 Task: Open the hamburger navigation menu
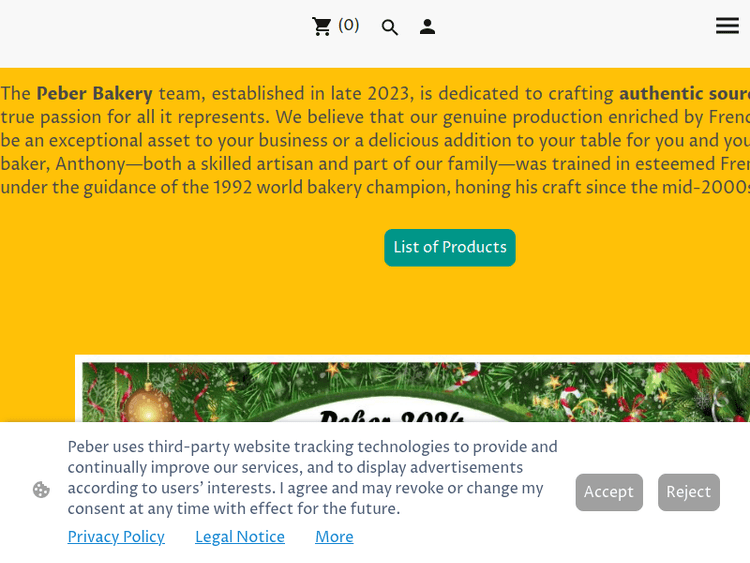(x=727, y=26)
